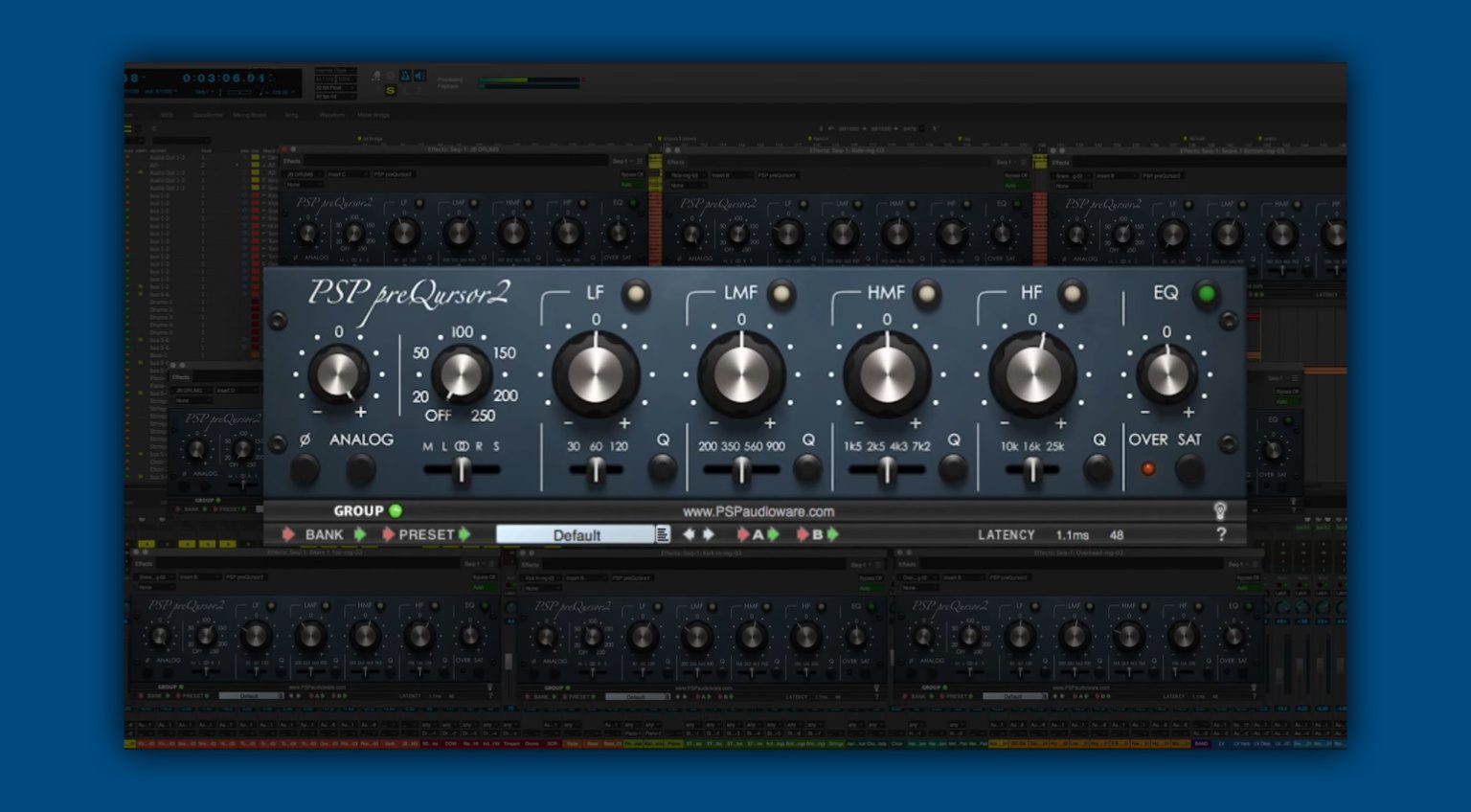
Task: Switch to setting B
Action: pyautogui.click(x=819, y=534)
